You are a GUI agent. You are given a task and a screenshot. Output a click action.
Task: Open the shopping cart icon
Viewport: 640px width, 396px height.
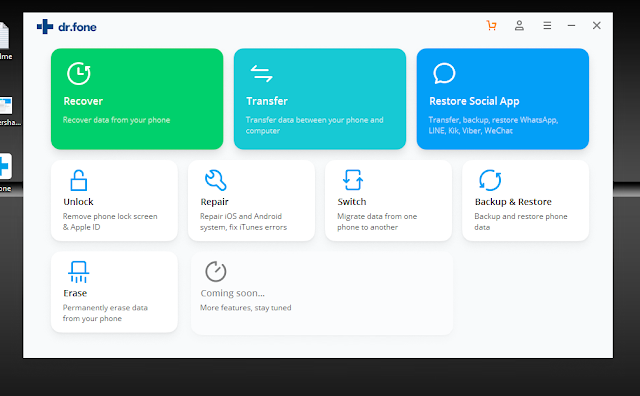click(491, 26)
